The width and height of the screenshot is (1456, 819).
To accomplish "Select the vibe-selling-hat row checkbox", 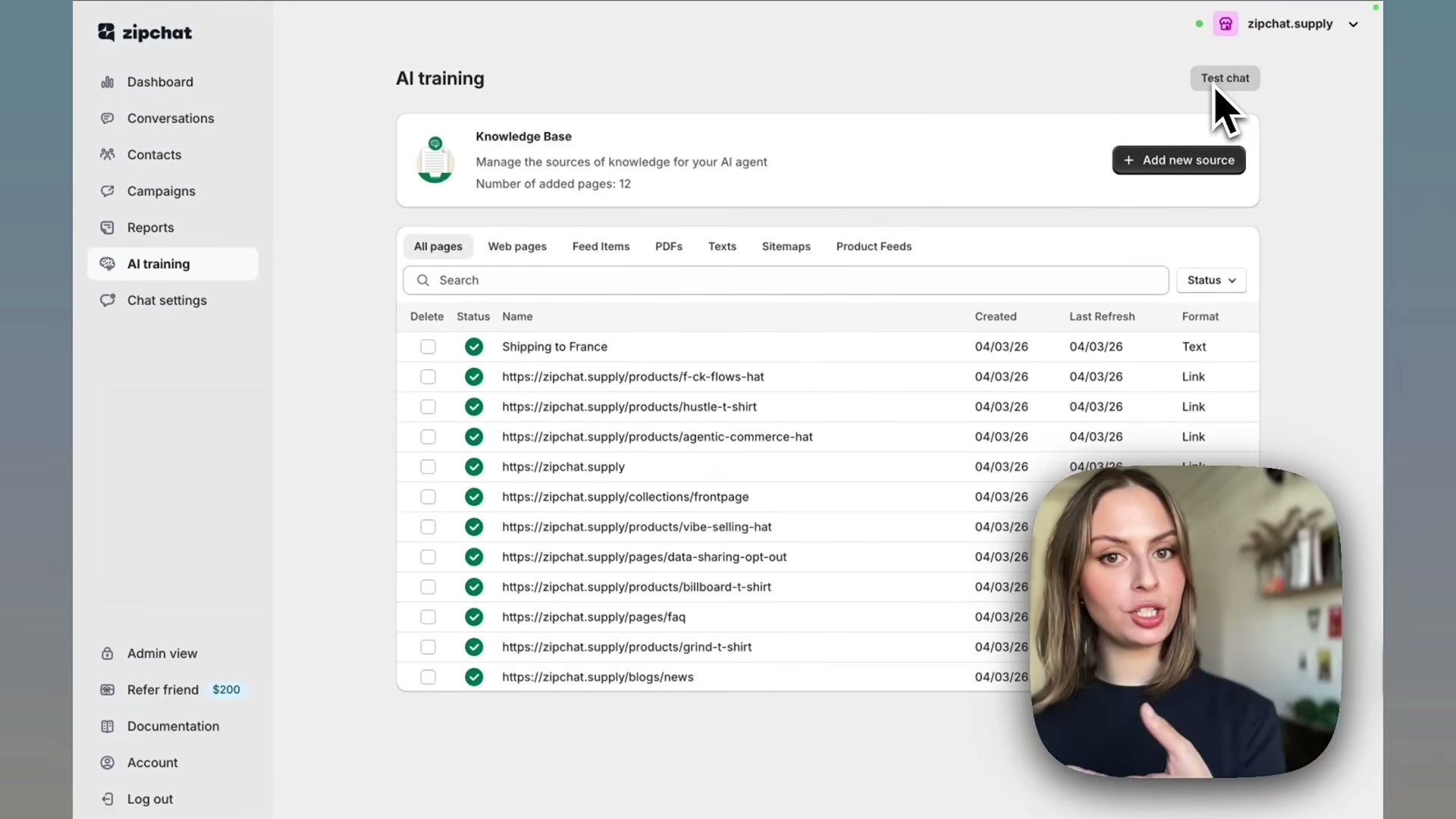I will (428, 527).
